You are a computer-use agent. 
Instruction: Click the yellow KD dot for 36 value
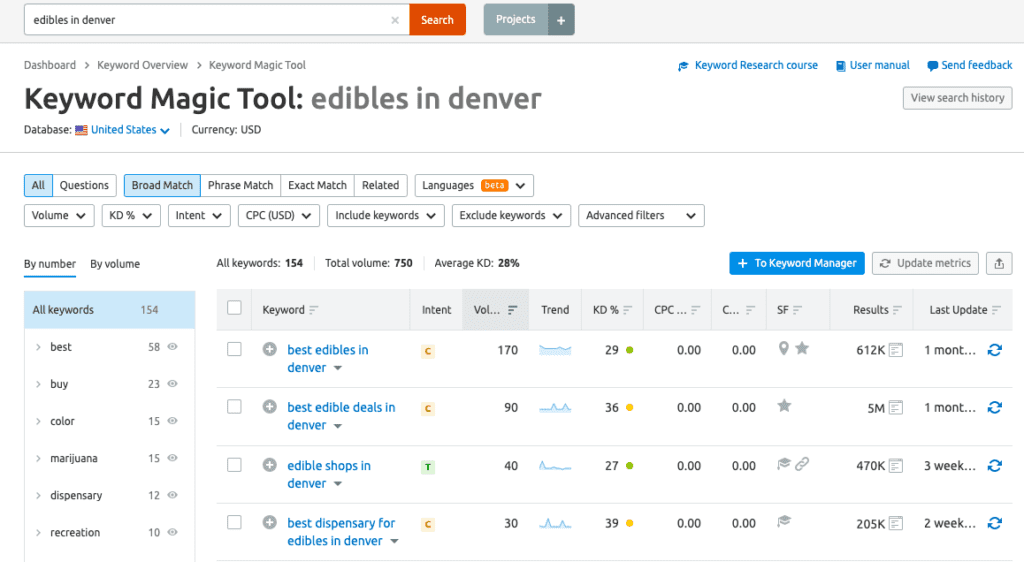click(x=629, y=408)
